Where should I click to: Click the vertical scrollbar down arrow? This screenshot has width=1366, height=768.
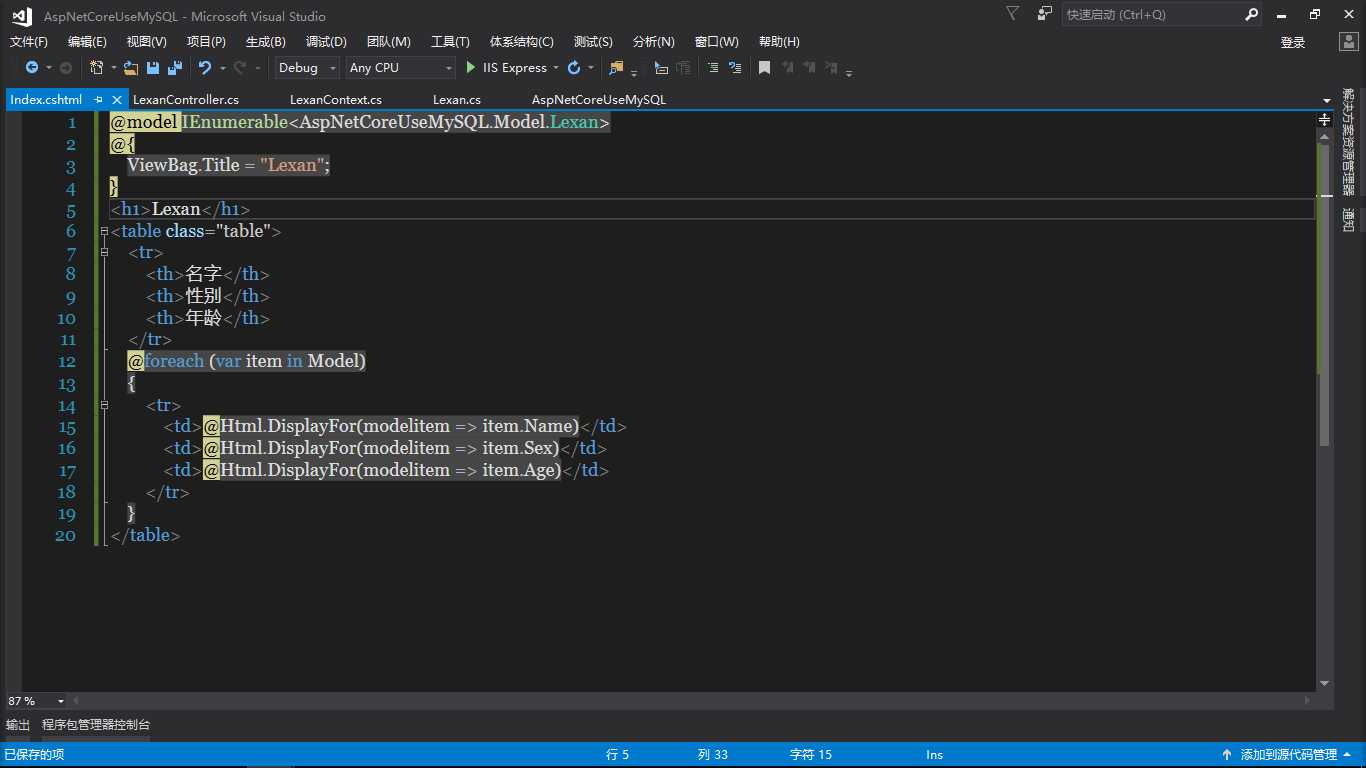coord(1324,684)
